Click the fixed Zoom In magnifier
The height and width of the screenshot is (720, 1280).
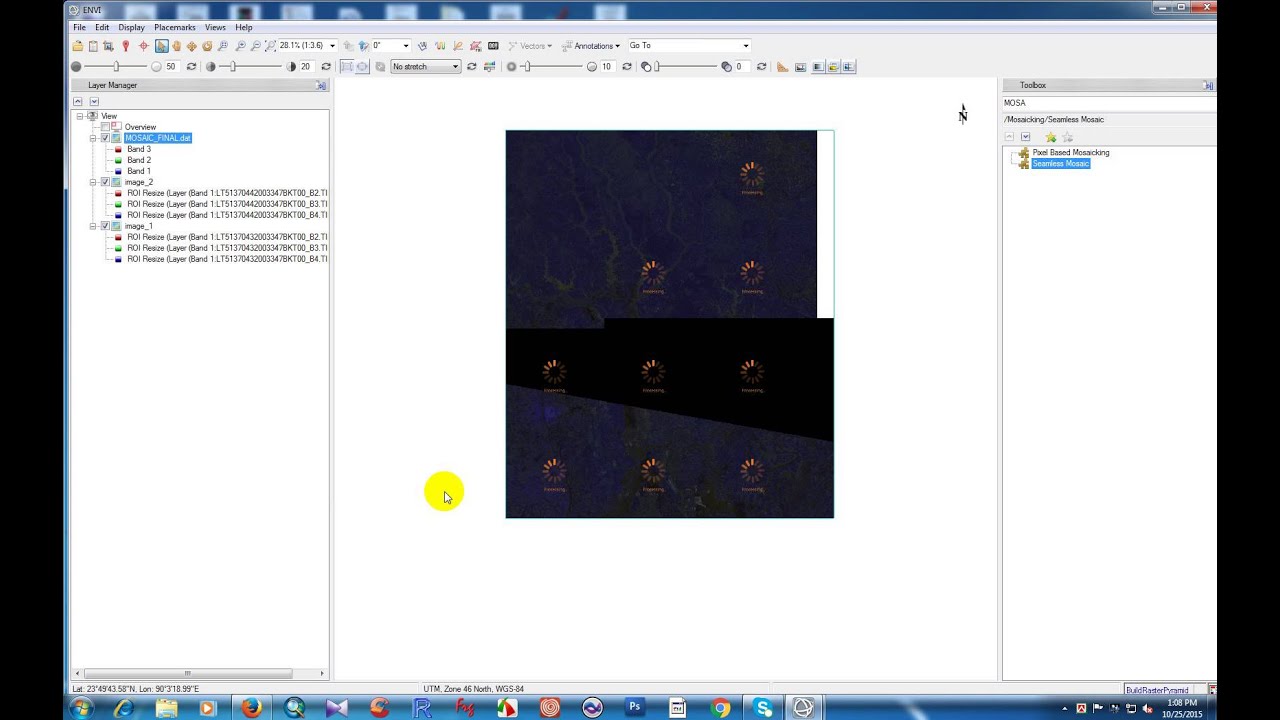point(240,46)
